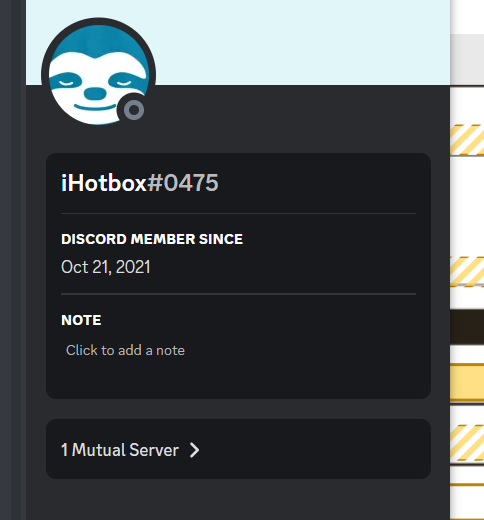Open the 1 Mutual Server list
Image resolution: width=484 pixels, height=520 pixels.
[238, 449]
